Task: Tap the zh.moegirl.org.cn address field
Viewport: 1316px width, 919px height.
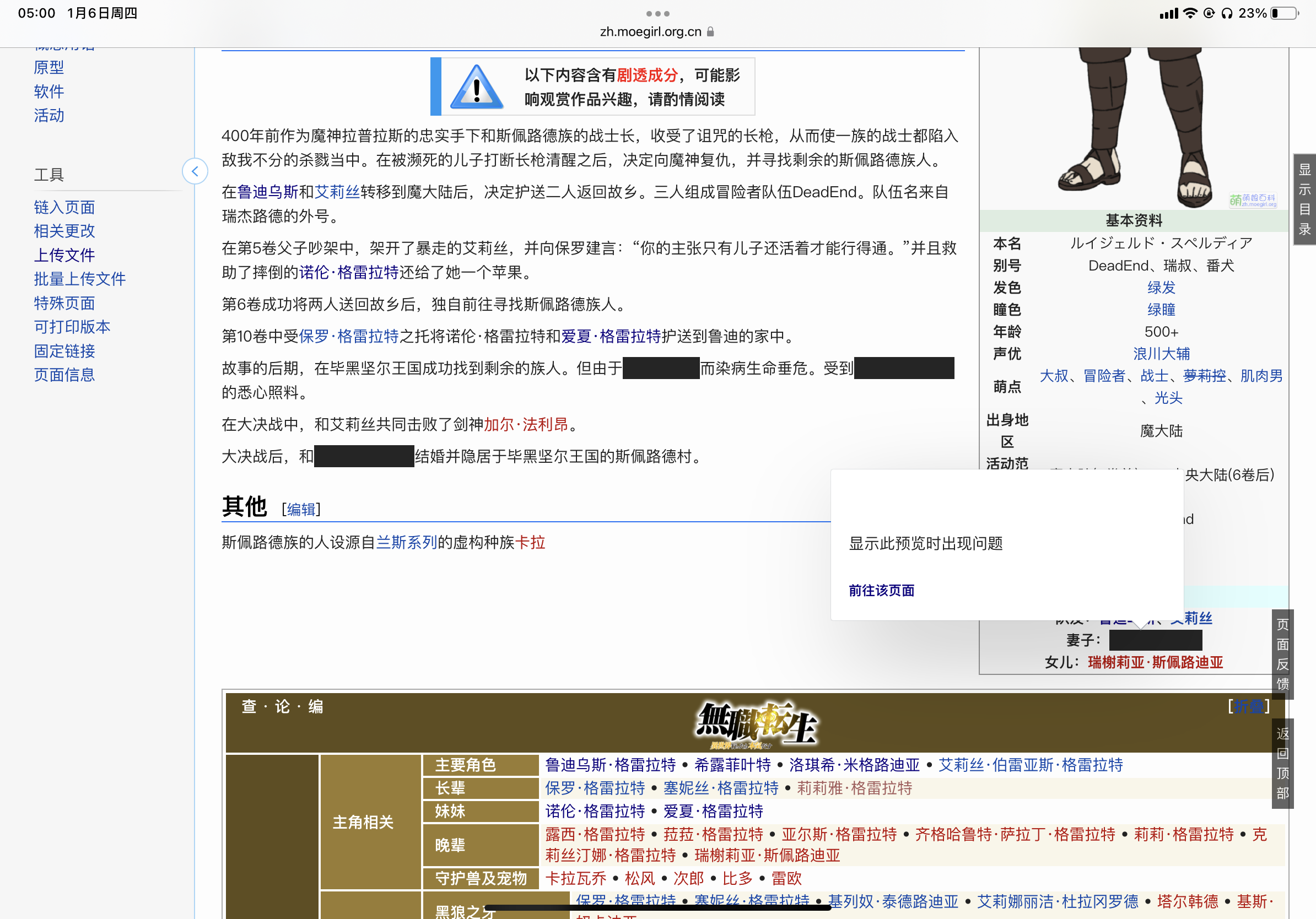Action: 650,32
